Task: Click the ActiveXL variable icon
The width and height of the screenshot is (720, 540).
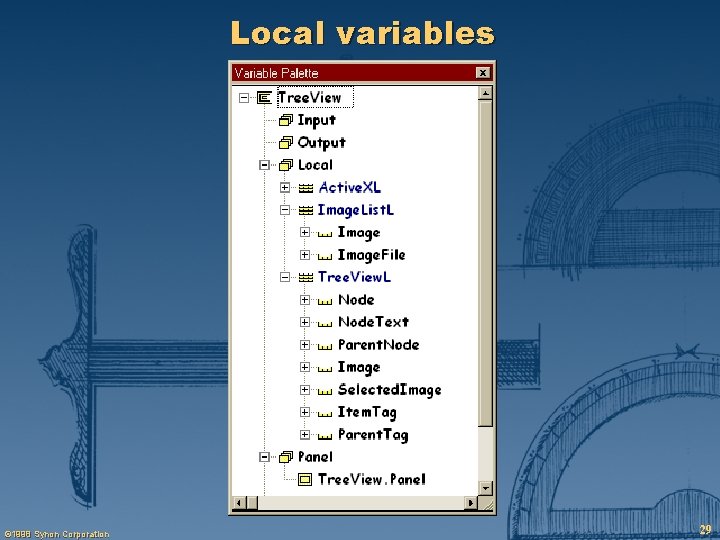Action: tap(306, 188)
